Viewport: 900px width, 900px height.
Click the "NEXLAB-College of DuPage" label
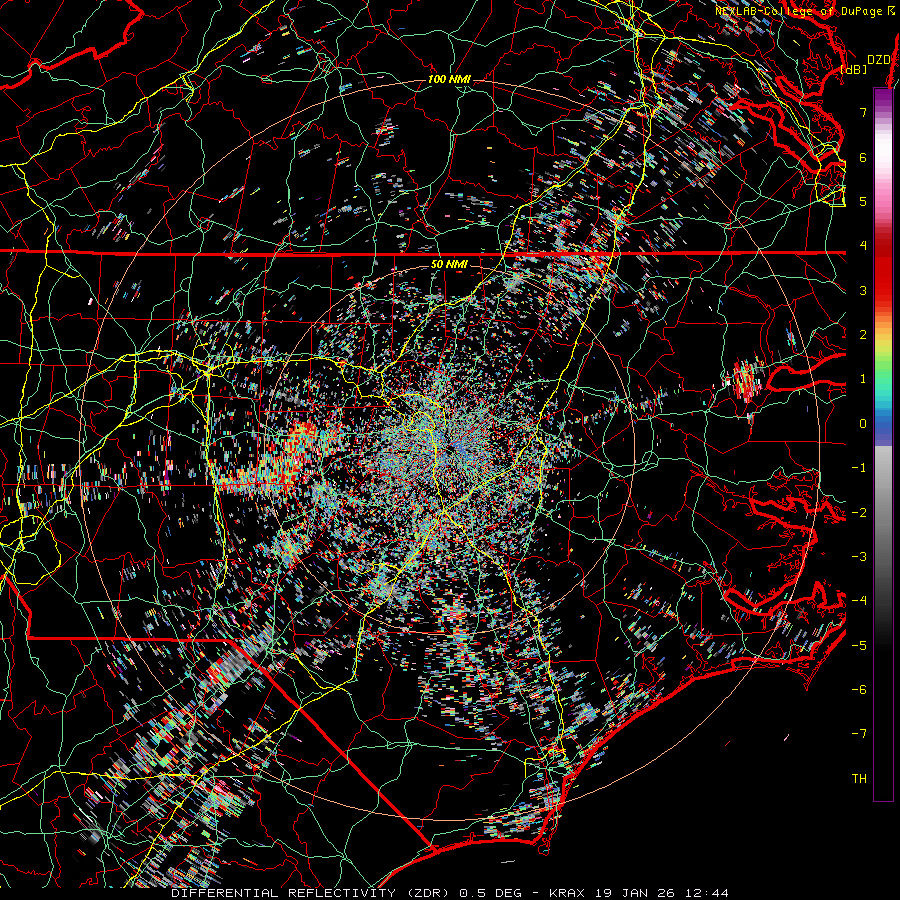[799, 11]
